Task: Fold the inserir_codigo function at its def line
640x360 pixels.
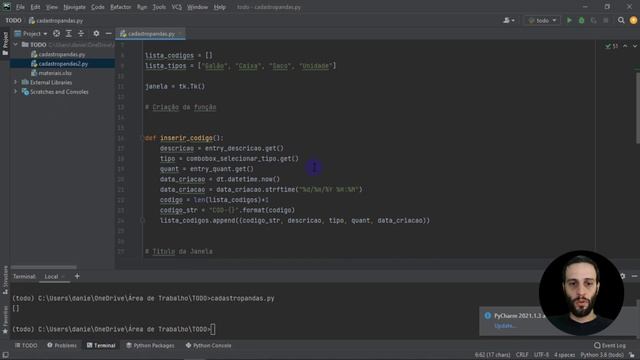Action: tap(143, 138)
